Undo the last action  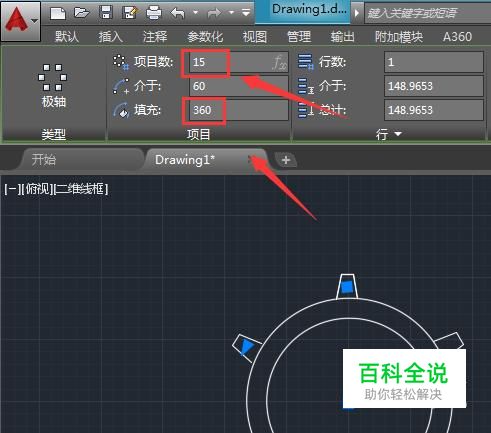pos(177,13)
